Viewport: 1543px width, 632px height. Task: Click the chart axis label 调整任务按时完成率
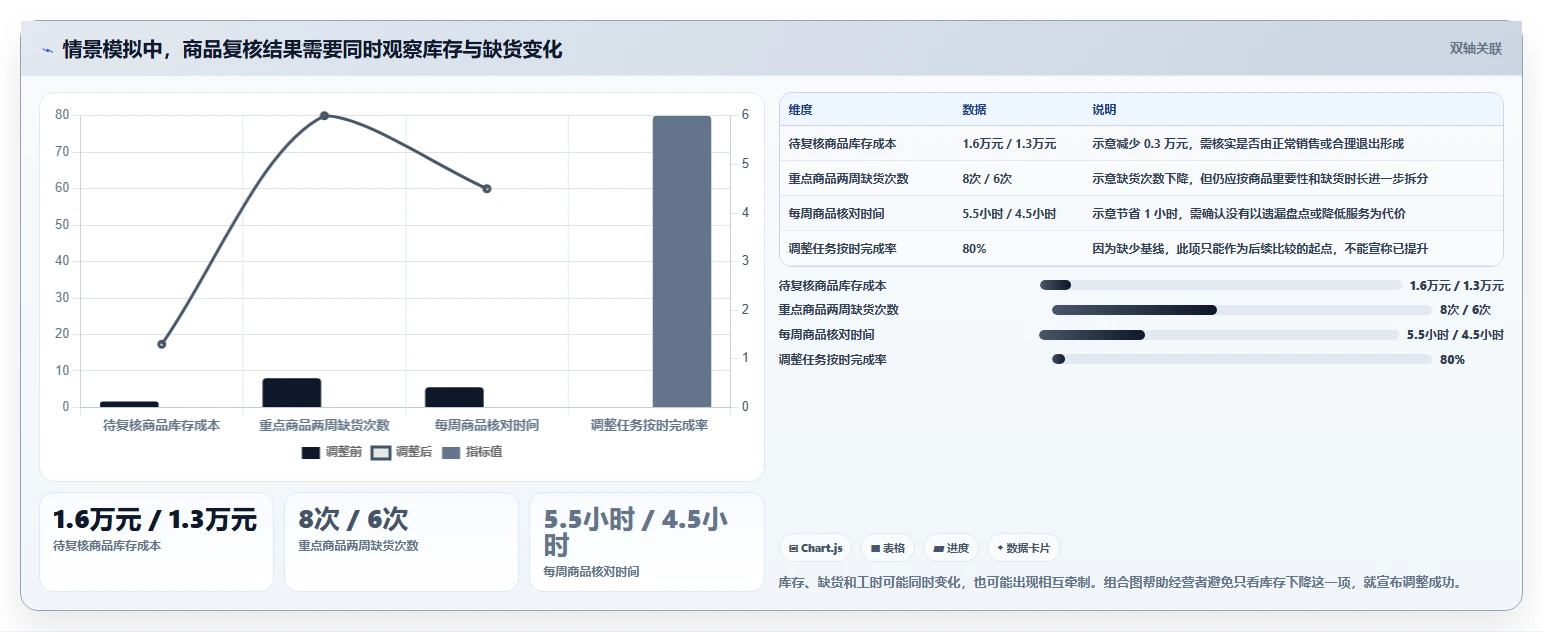(649, 425)
